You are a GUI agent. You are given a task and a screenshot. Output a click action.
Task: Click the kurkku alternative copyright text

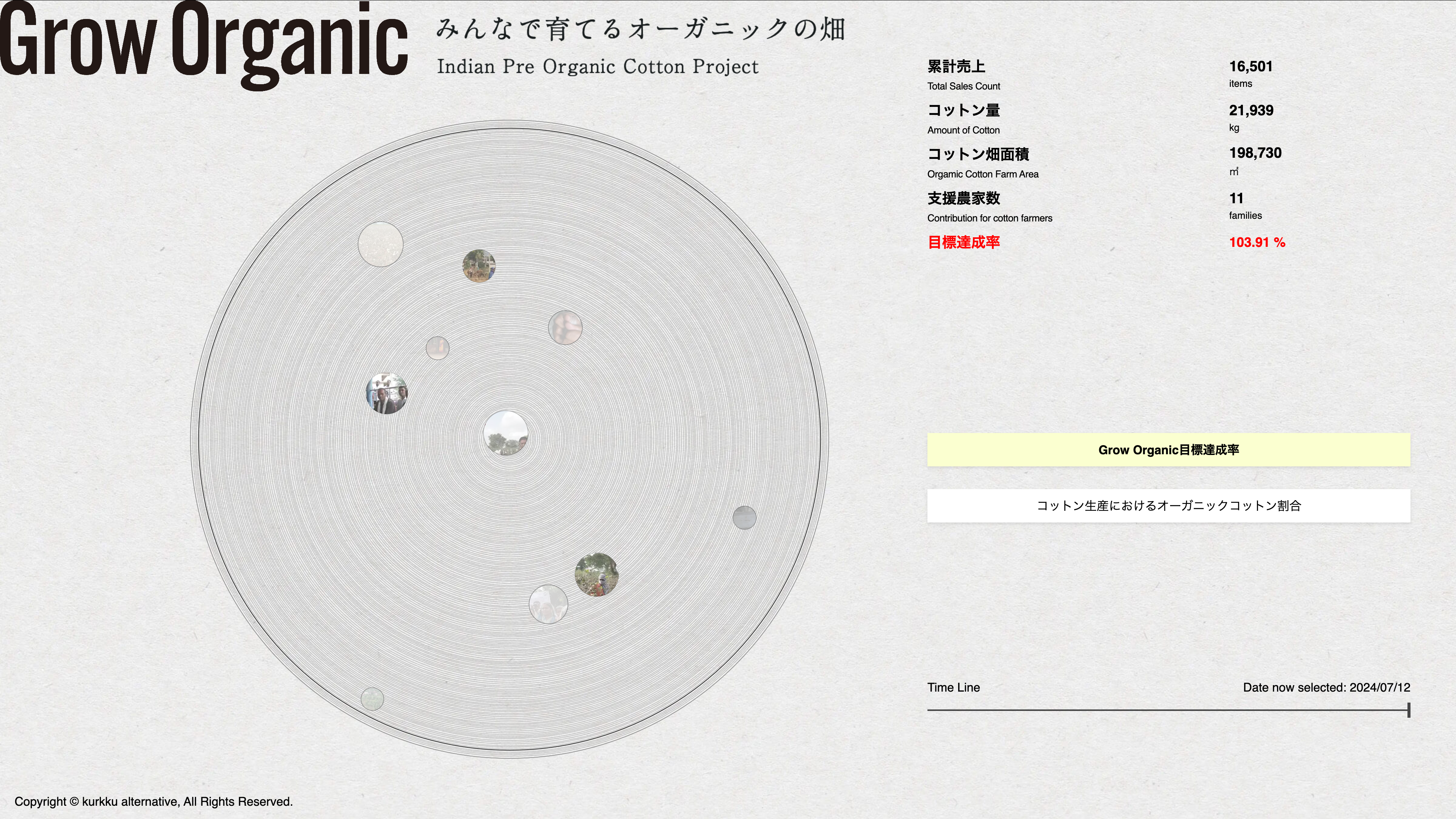tap(154, 802)
